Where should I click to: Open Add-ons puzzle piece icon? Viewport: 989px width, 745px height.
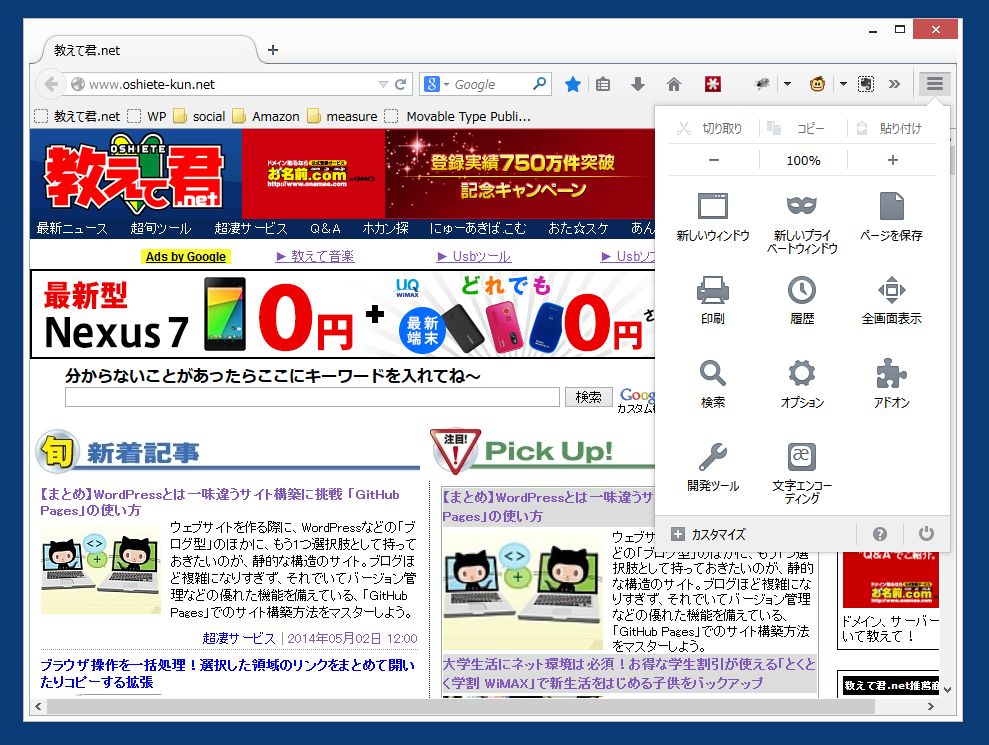891,384
